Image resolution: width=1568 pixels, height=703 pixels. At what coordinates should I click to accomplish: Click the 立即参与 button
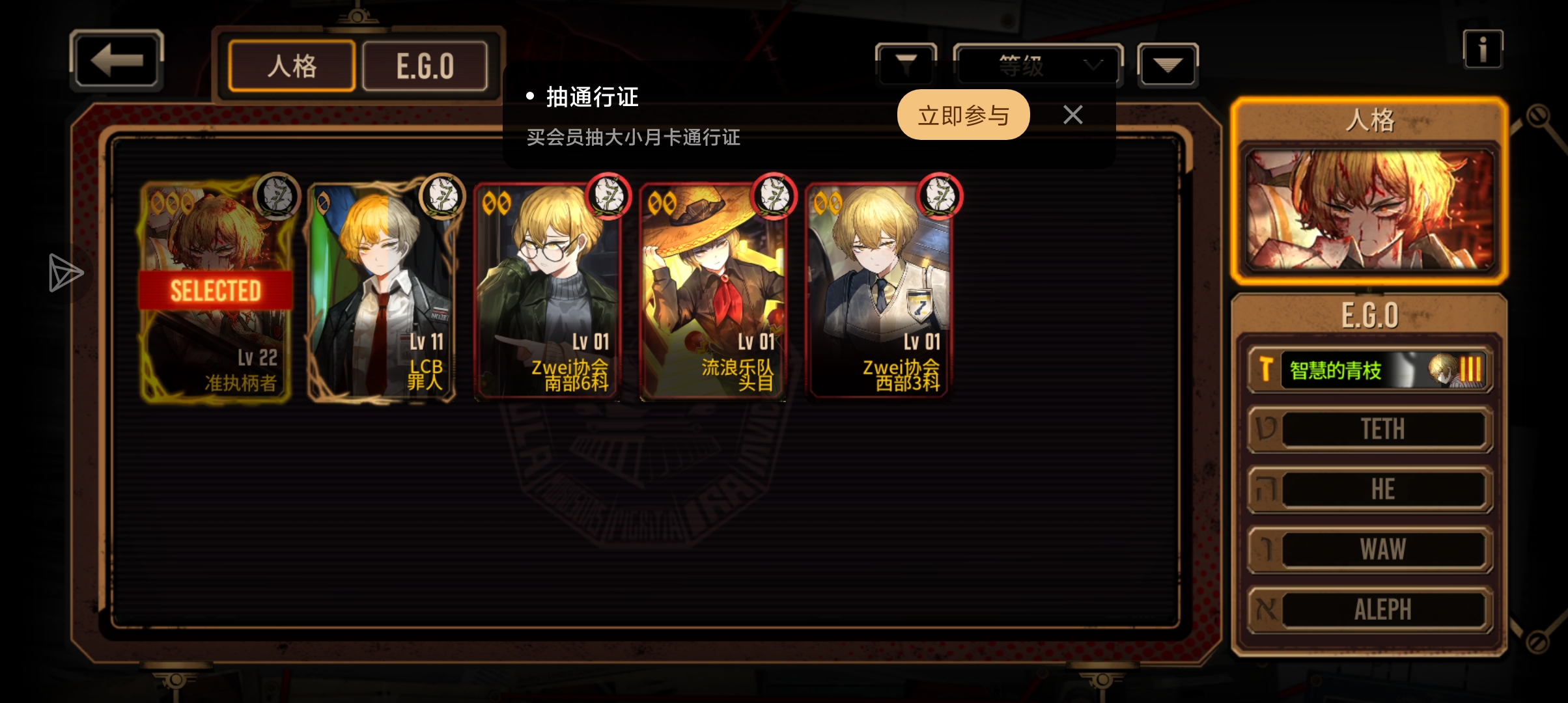click(x=963, y=115)
